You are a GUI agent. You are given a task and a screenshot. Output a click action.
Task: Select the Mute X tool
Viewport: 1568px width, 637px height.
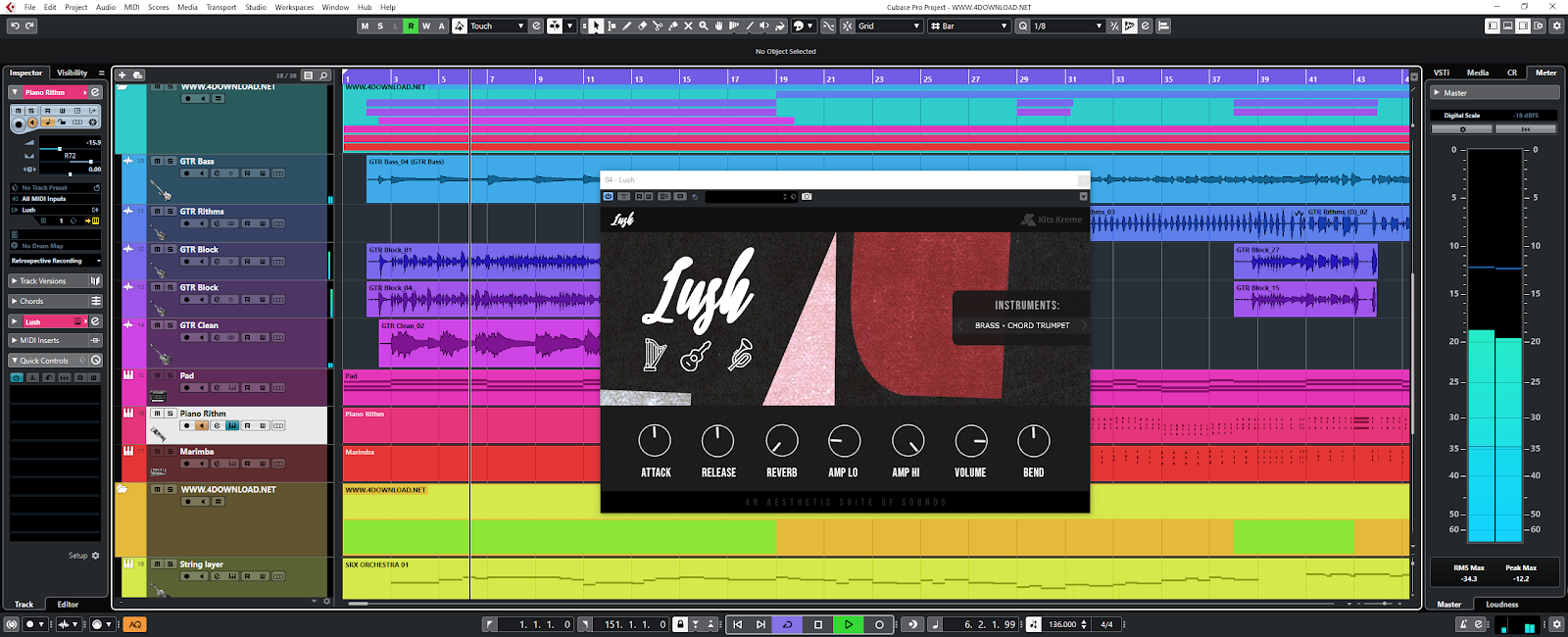[x=688, y=26]
